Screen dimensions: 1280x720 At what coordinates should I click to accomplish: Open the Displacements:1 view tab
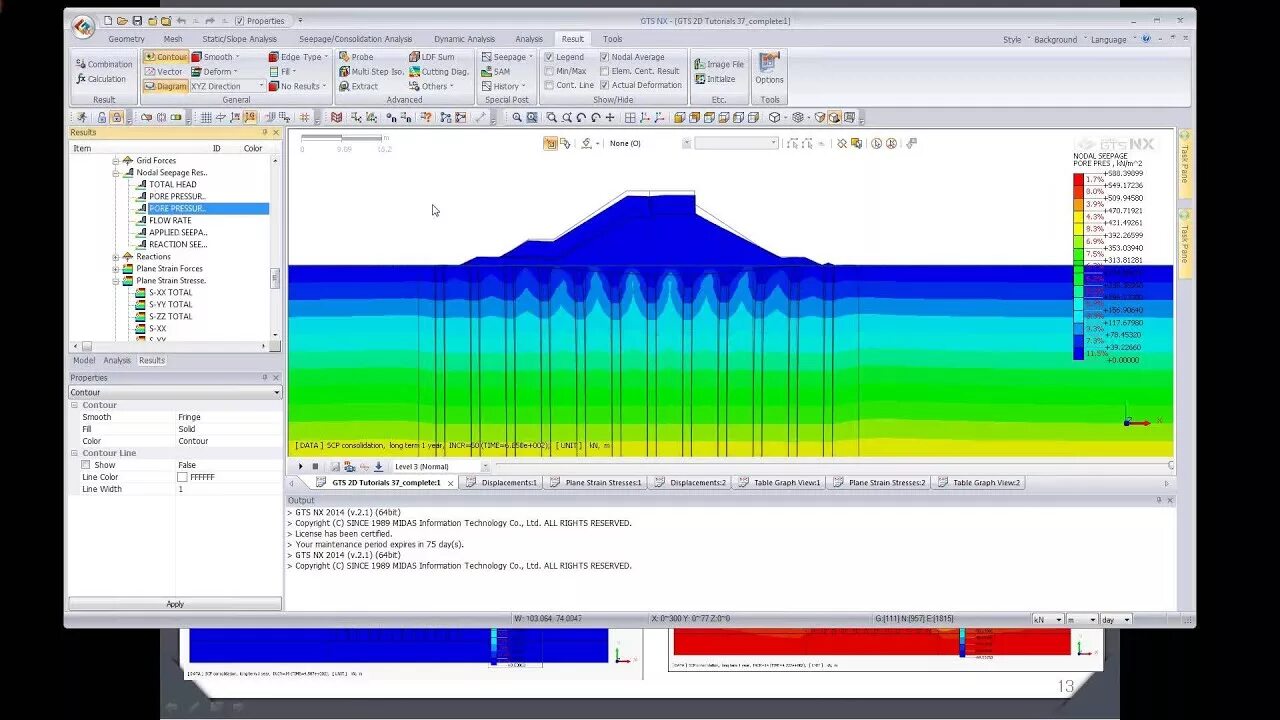pos(503,483)
